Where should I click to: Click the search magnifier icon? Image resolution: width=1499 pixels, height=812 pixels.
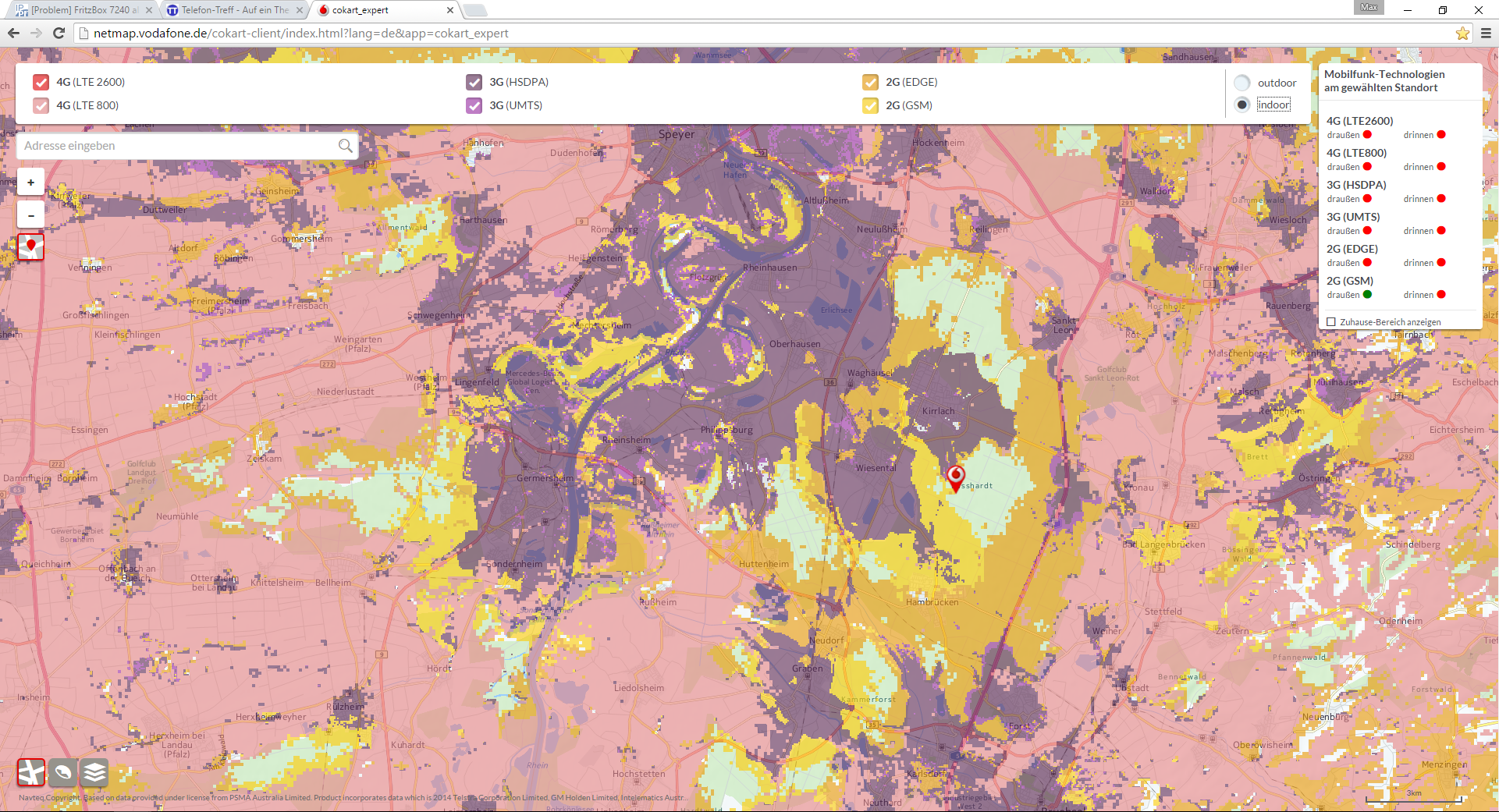[345, 146]
